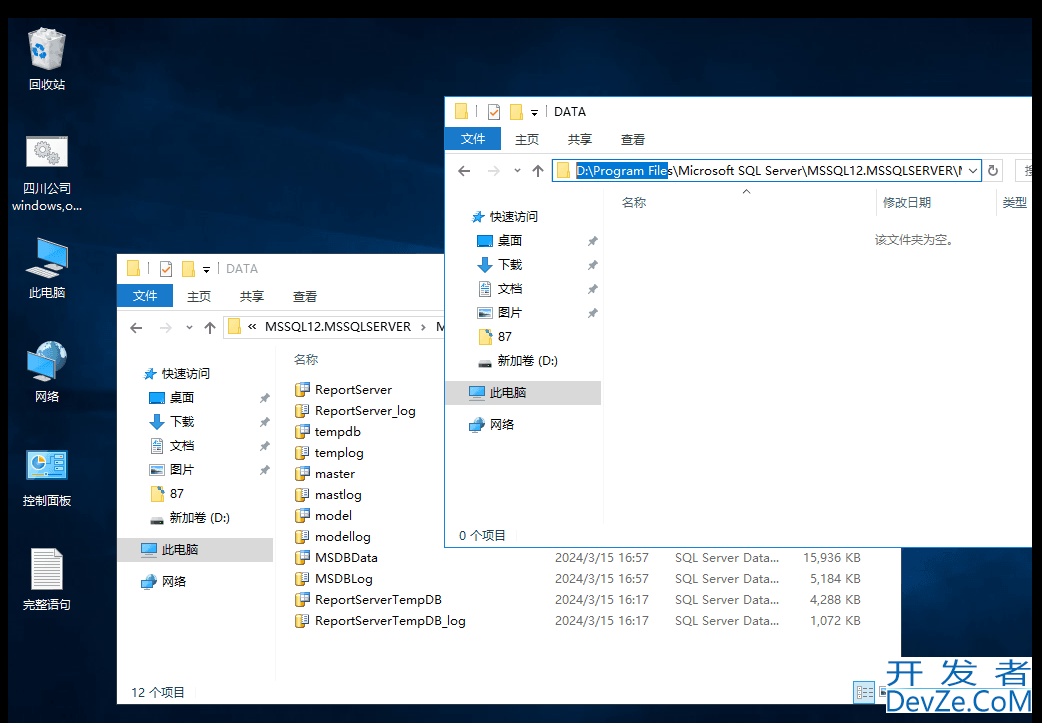Go up one level in front DATA window
This screenshot has height=723, width=1042.
[538, 171]
